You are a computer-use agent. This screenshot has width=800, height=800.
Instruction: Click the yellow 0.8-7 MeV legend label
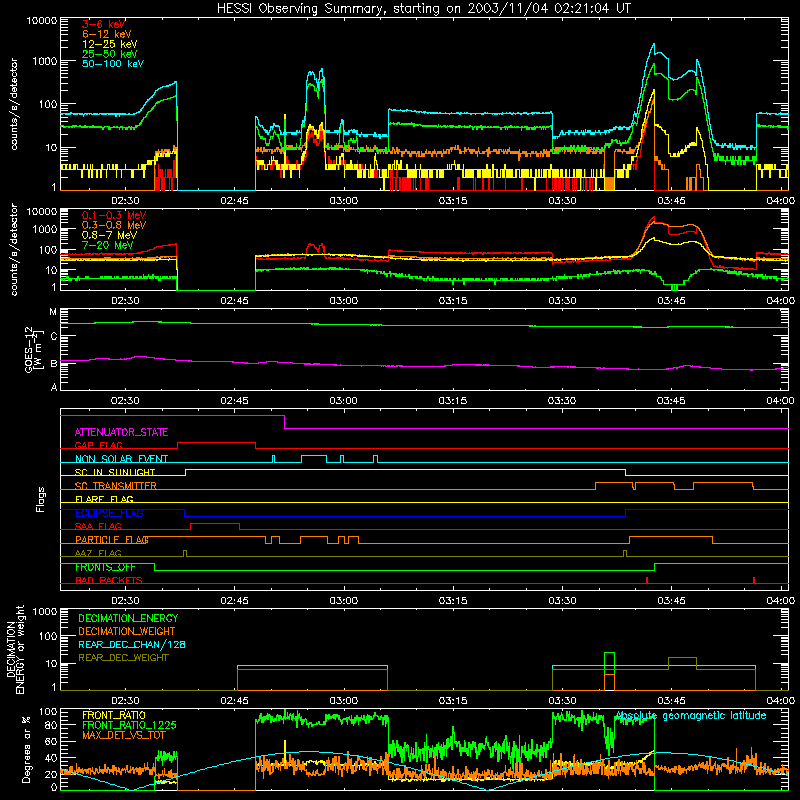(x=109, y=235)
